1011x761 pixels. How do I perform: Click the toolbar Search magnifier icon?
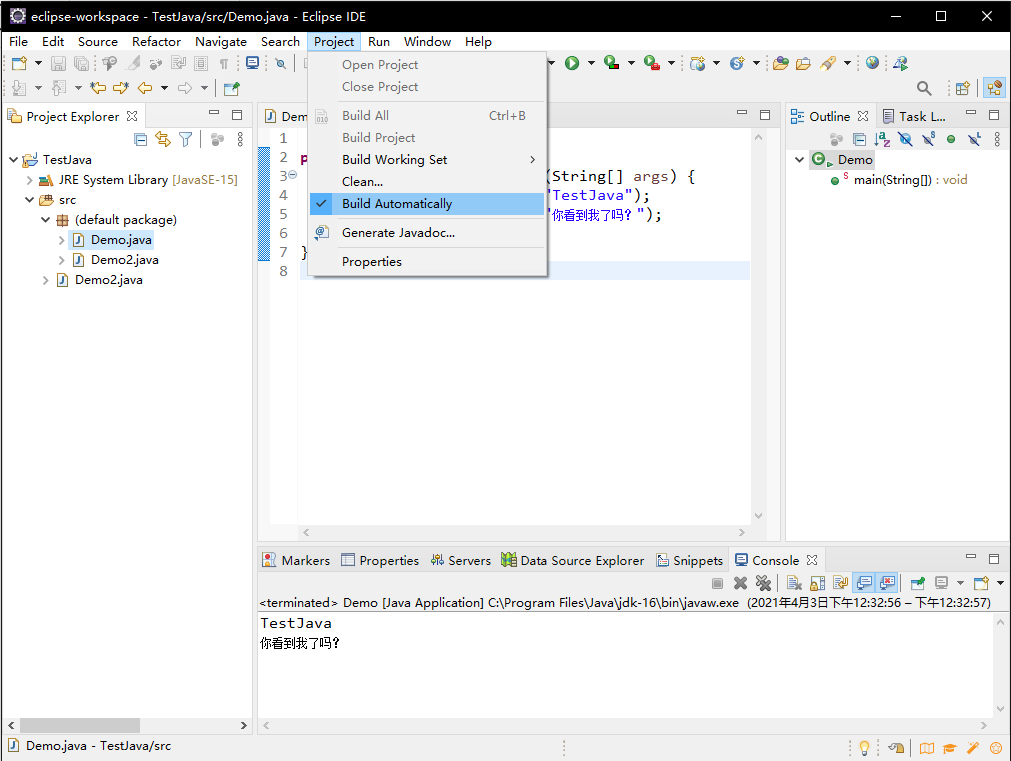coord(924,88)
